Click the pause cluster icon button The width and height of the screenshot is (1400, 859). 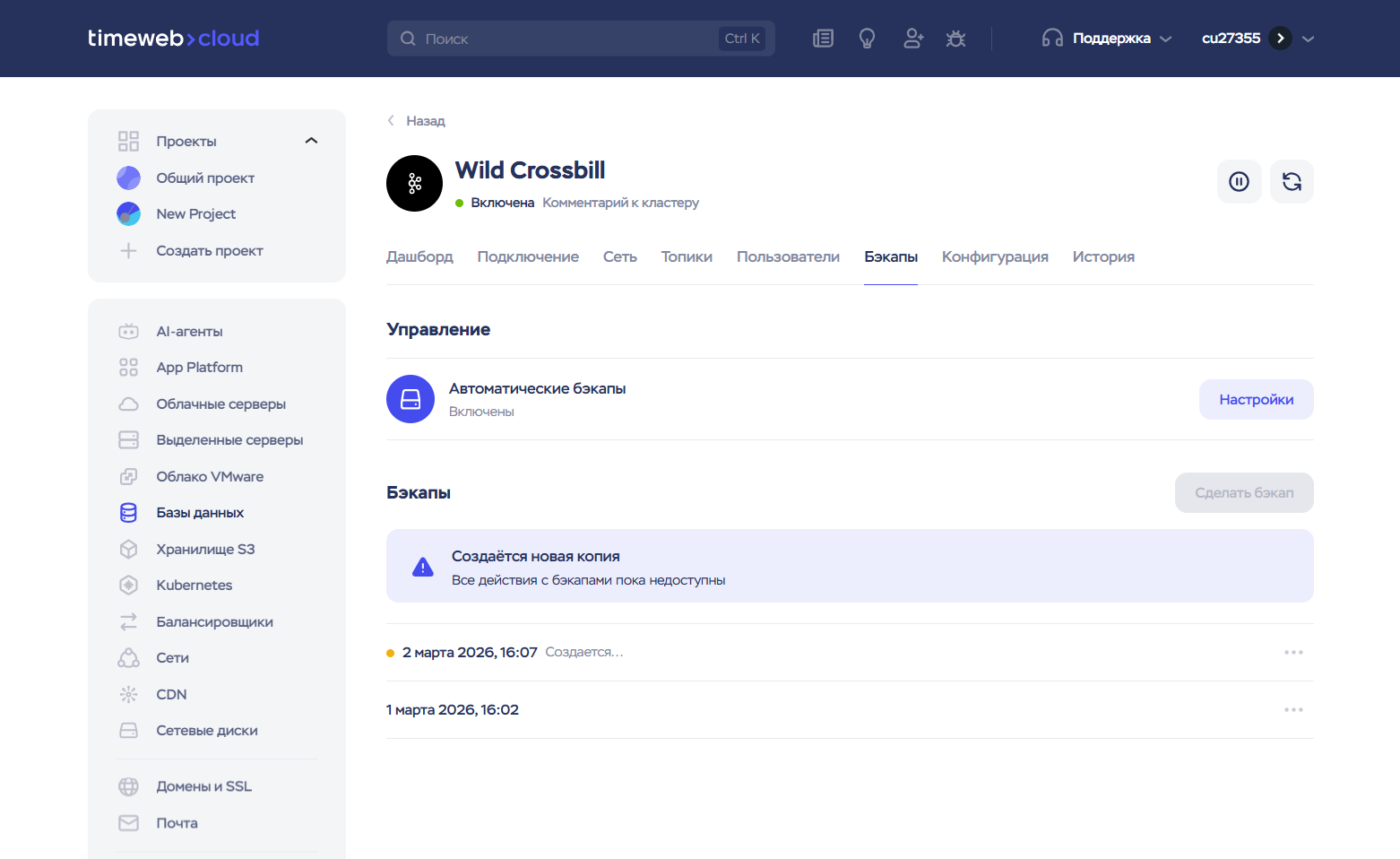[x=1239, y=182]
